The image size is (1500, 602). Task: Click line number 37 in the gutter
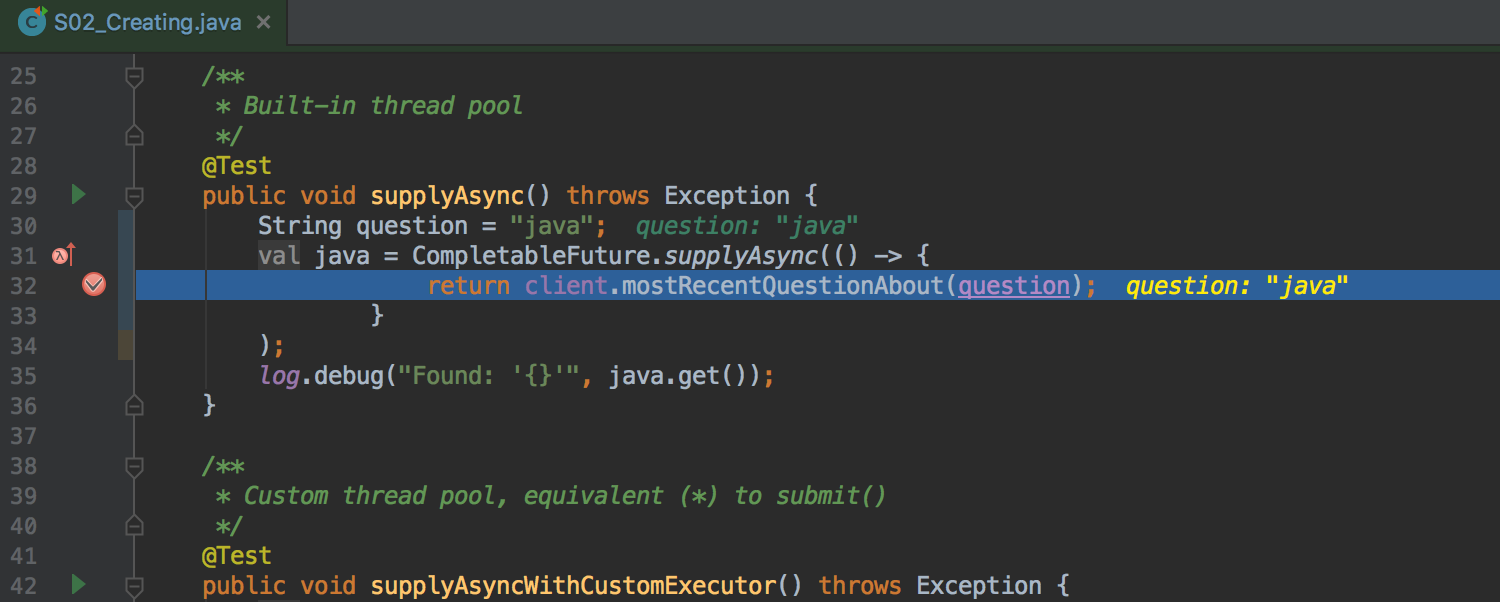[x=23, y=436]
